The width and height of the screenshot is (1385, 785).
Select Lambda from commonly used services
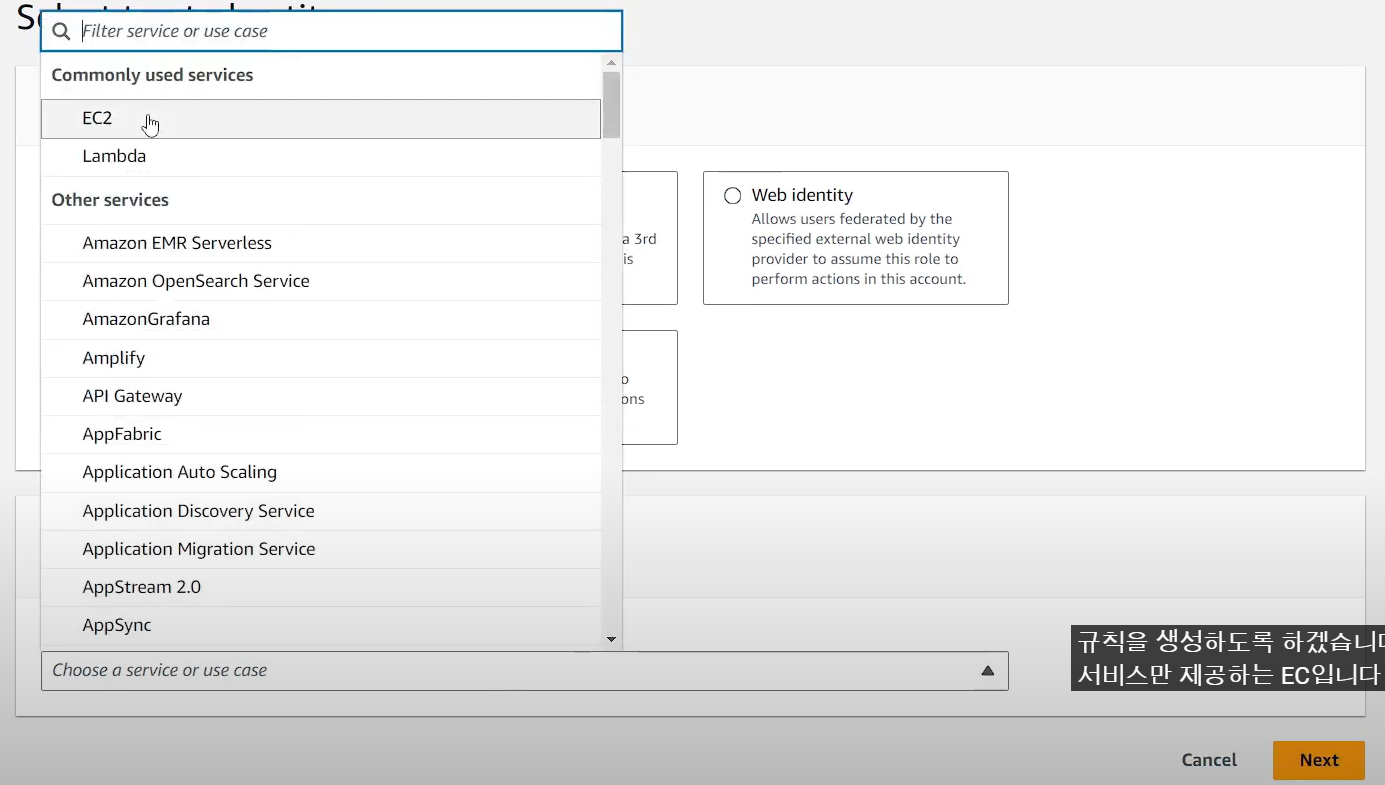click(x=321, y=157)
